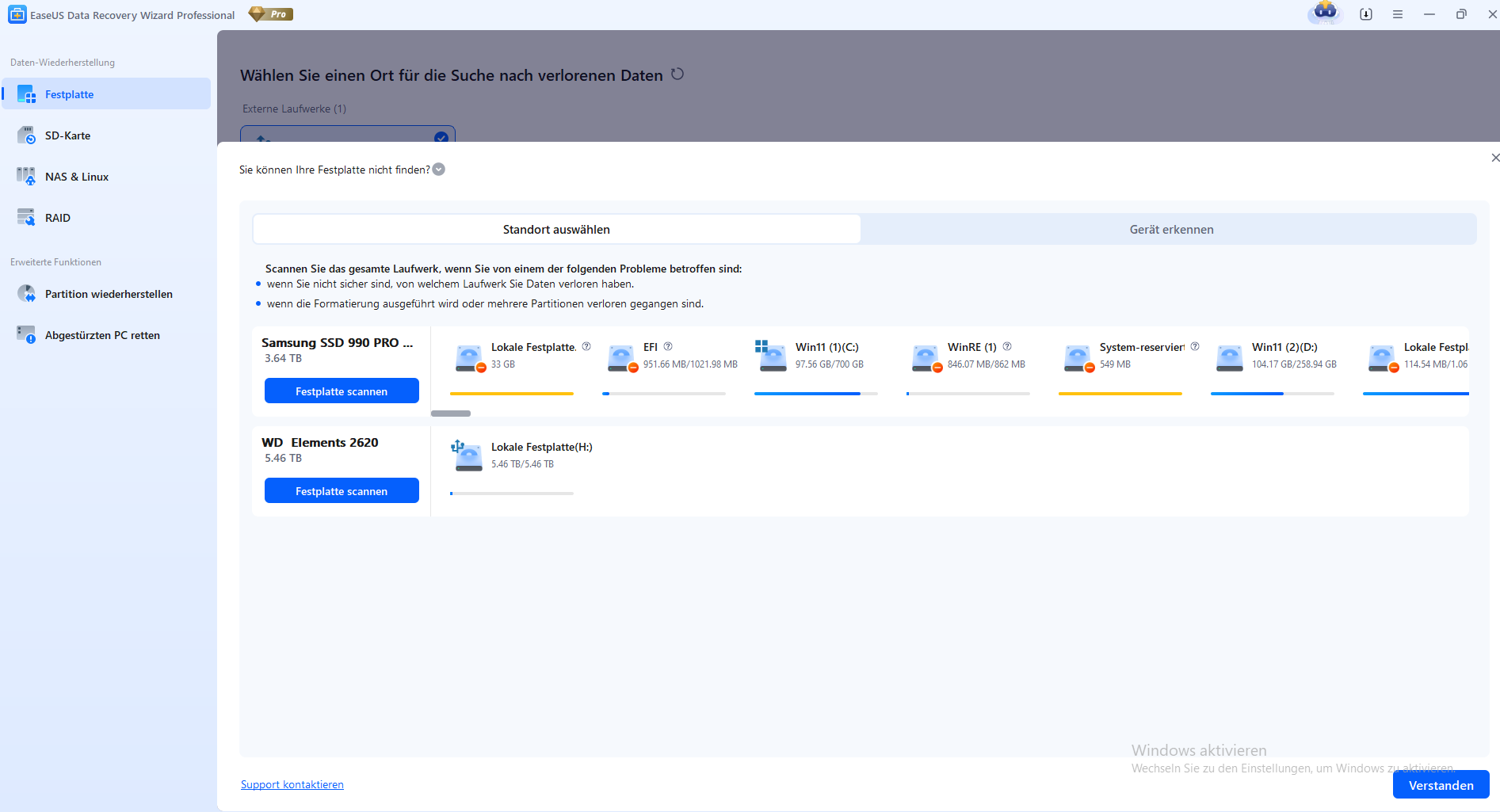
Task: Switch to Gerät erkennen tab
Action: [x=1171, y=230]
